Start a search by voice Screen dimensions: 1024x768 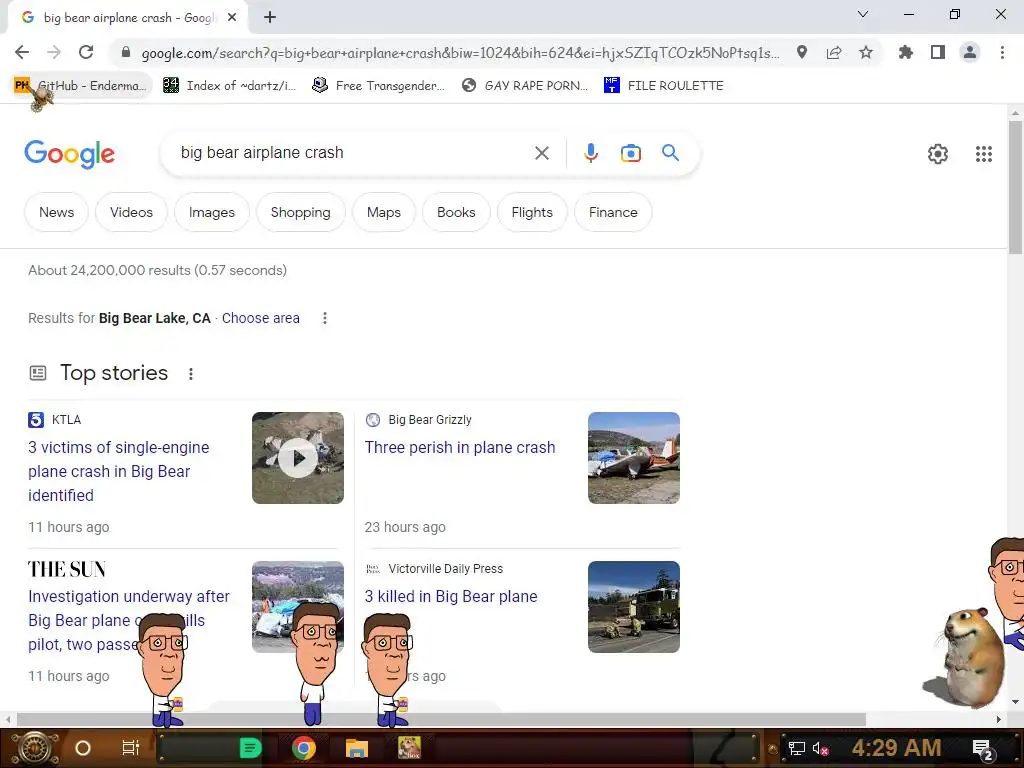click(x=591, y=153)
